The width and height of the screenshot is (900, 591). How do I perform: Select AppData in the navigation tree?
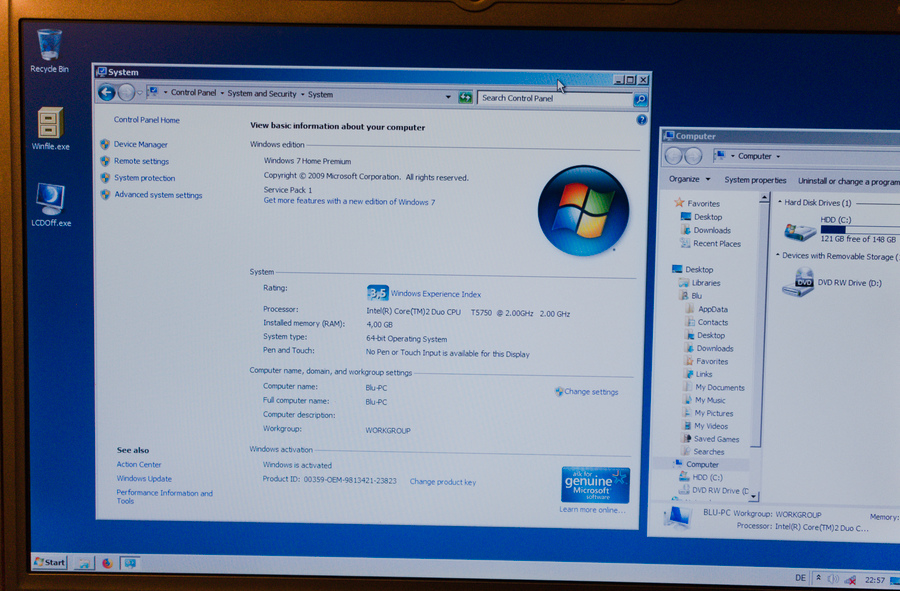pyautogui.click(x=713, y=309)
